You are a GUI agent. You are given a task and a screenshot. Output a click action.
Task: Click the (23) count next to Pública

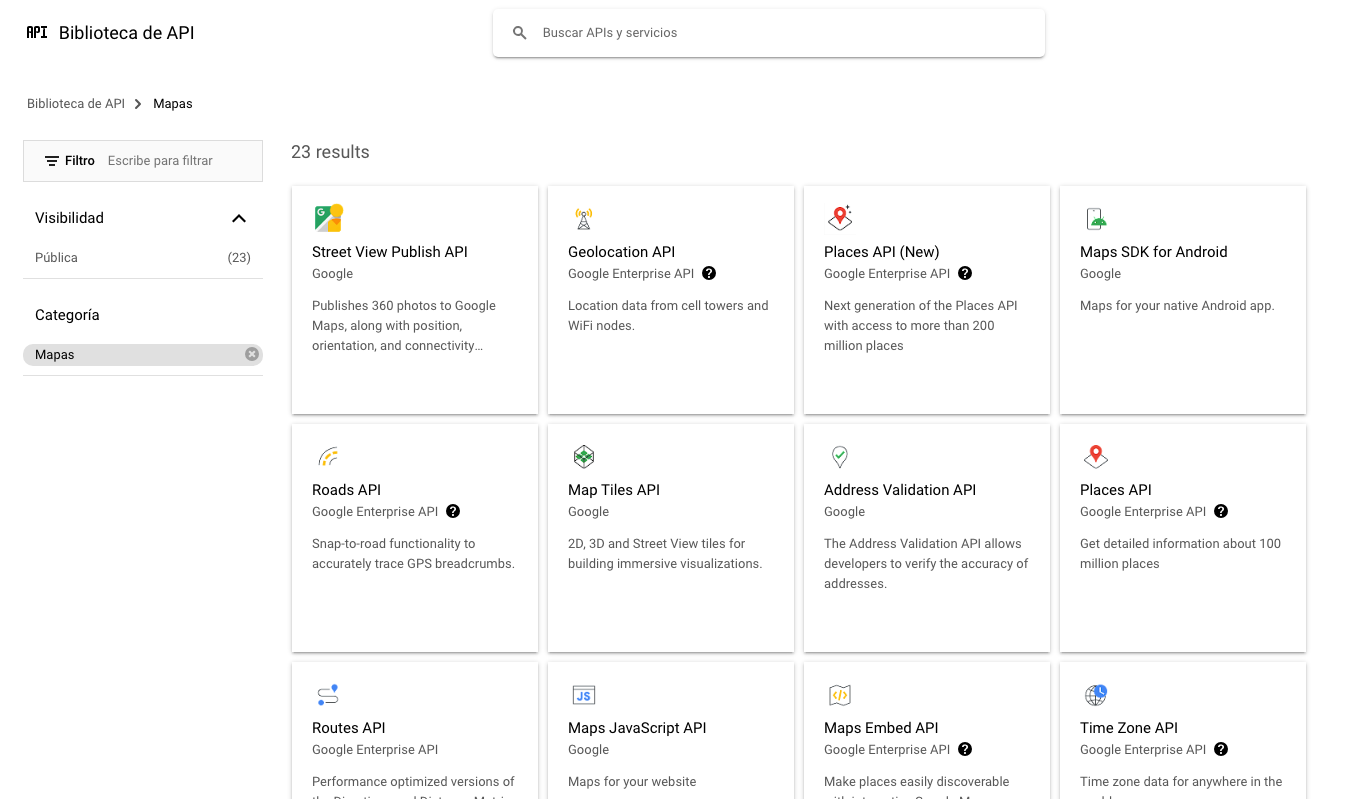239,257
